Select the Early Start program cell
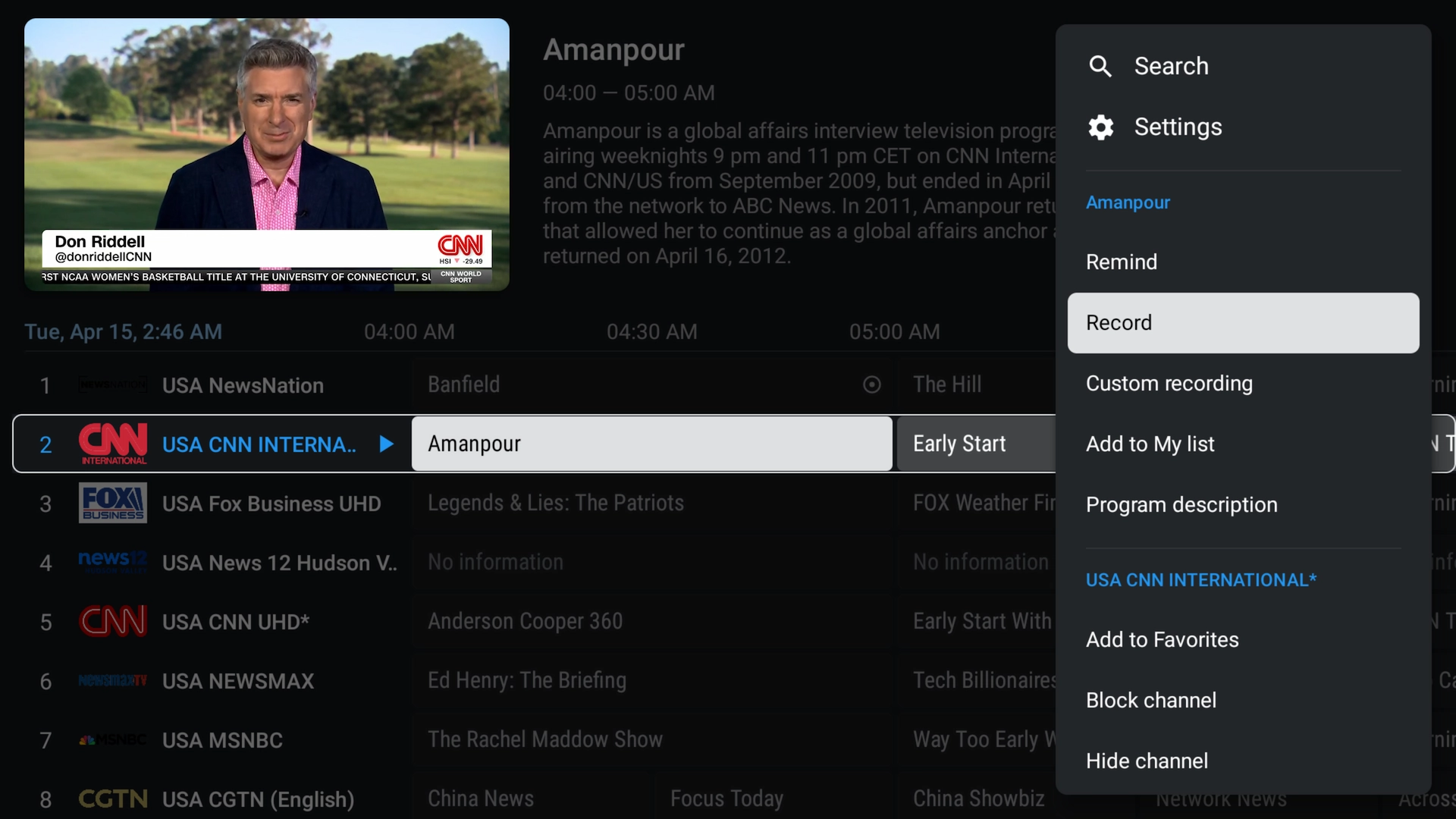 [977, 444]
